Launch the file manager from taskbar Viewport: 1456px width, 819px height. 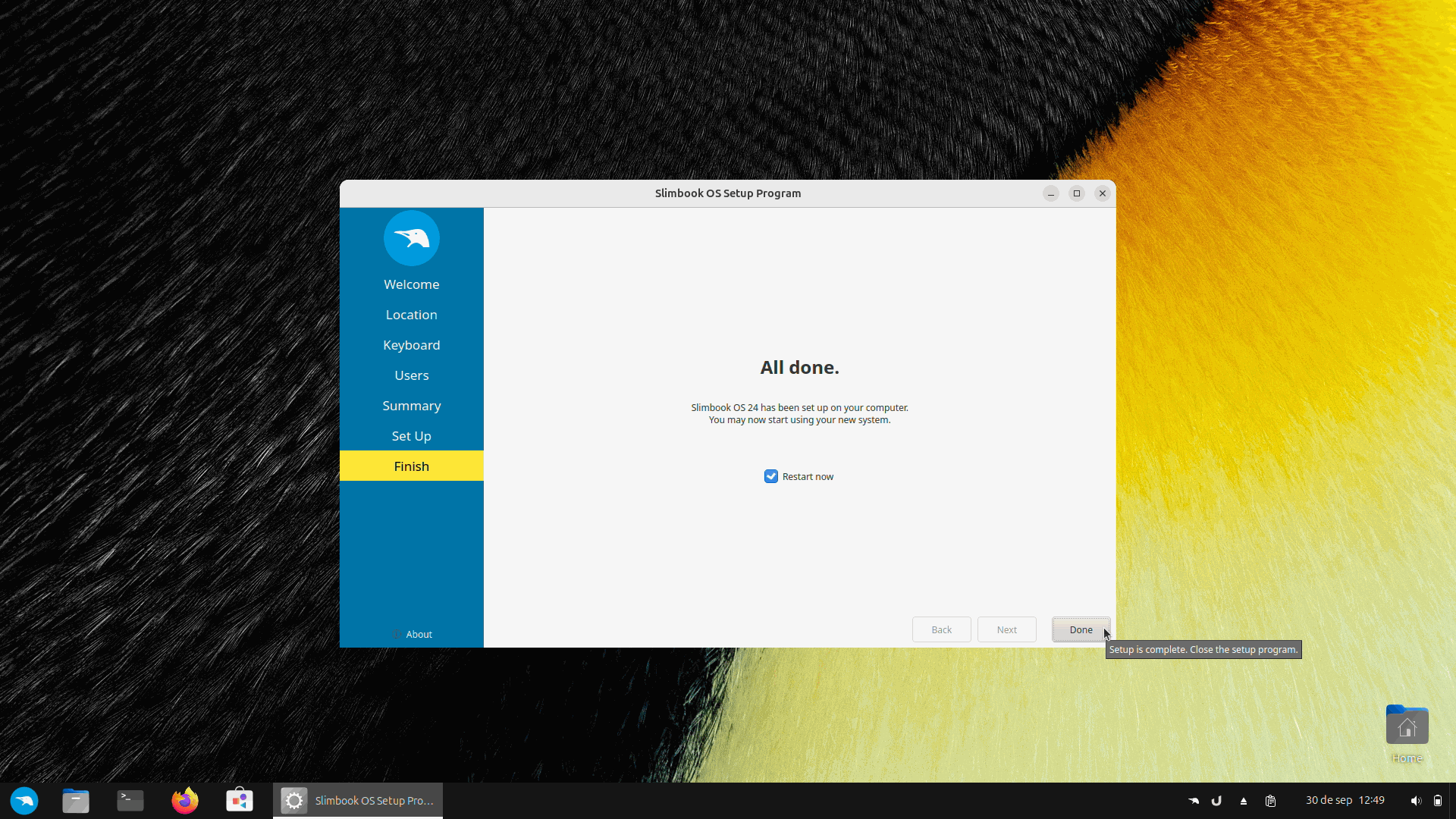pyautogui.click(x=76, y=801)
